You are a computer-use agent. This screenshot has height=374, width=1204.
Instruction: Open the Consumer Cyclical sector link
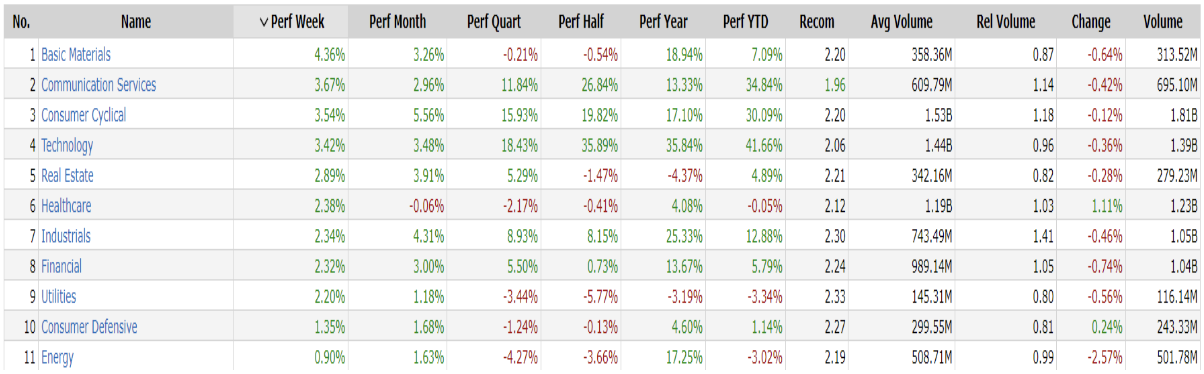[84, 115]
